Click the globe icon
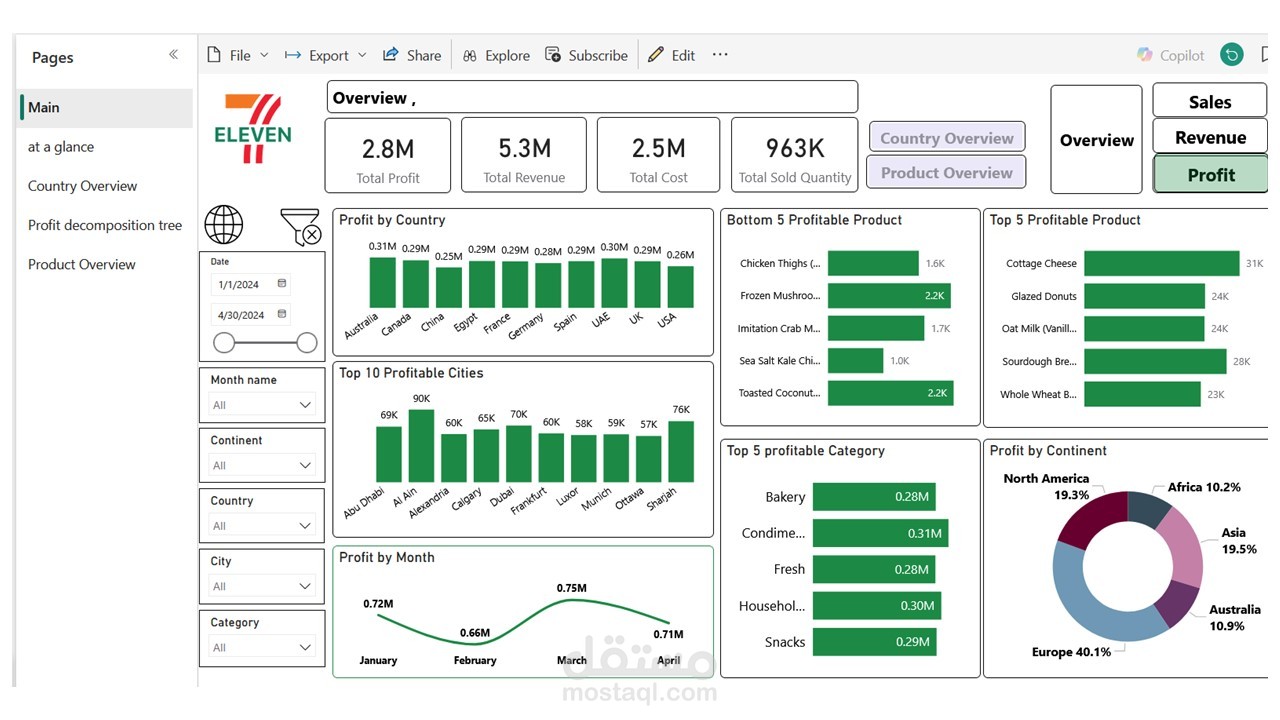 [224, 225]
